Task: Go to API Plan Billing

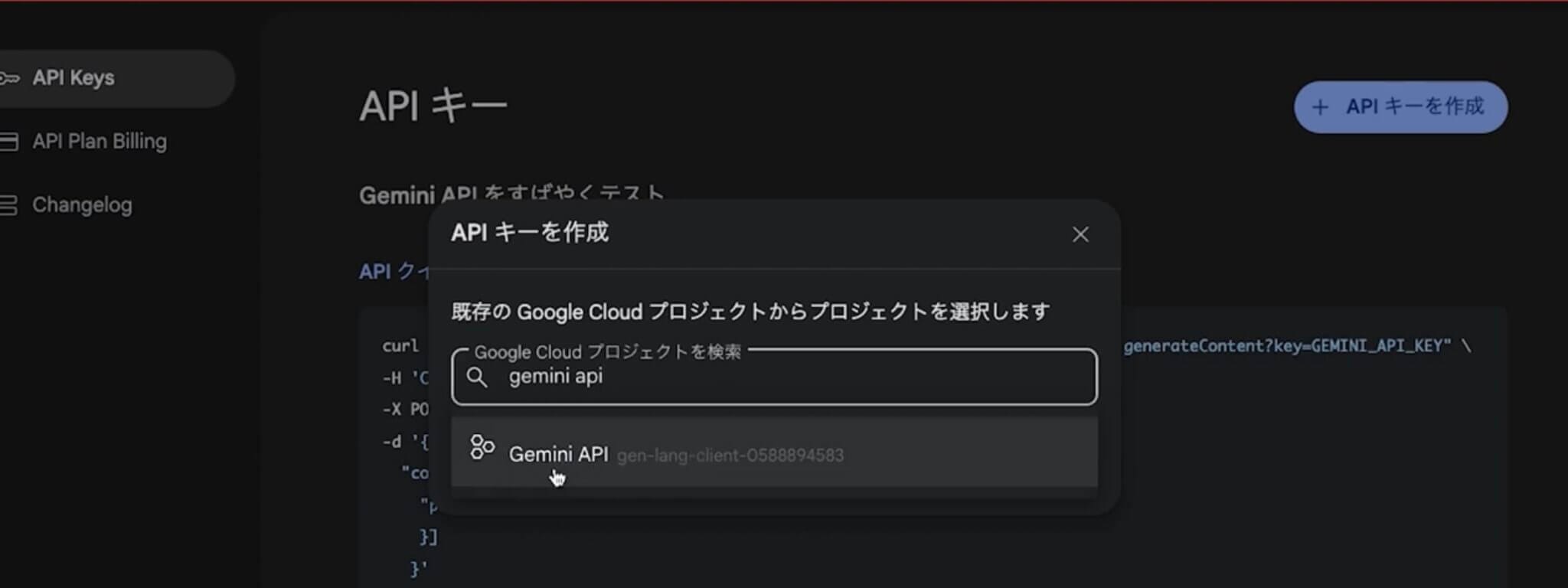Action: point(100,142)
